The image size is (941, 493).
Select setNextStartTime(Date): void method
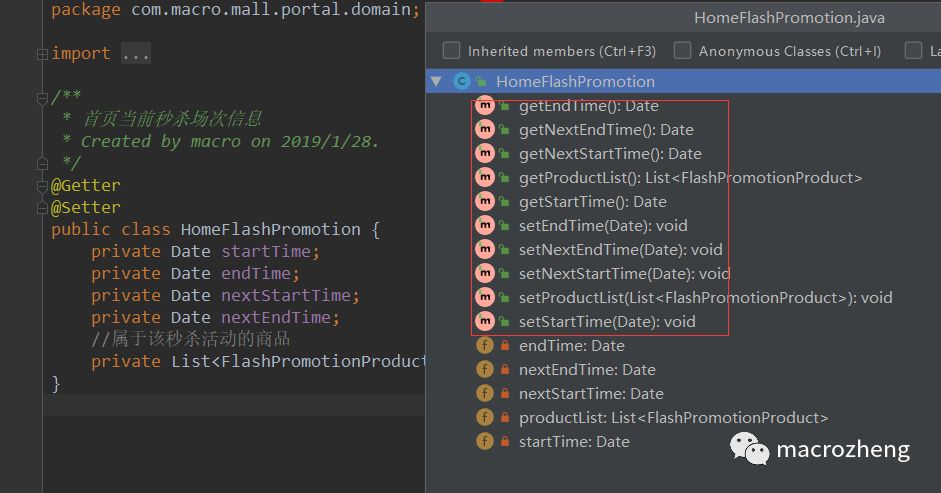625,274
